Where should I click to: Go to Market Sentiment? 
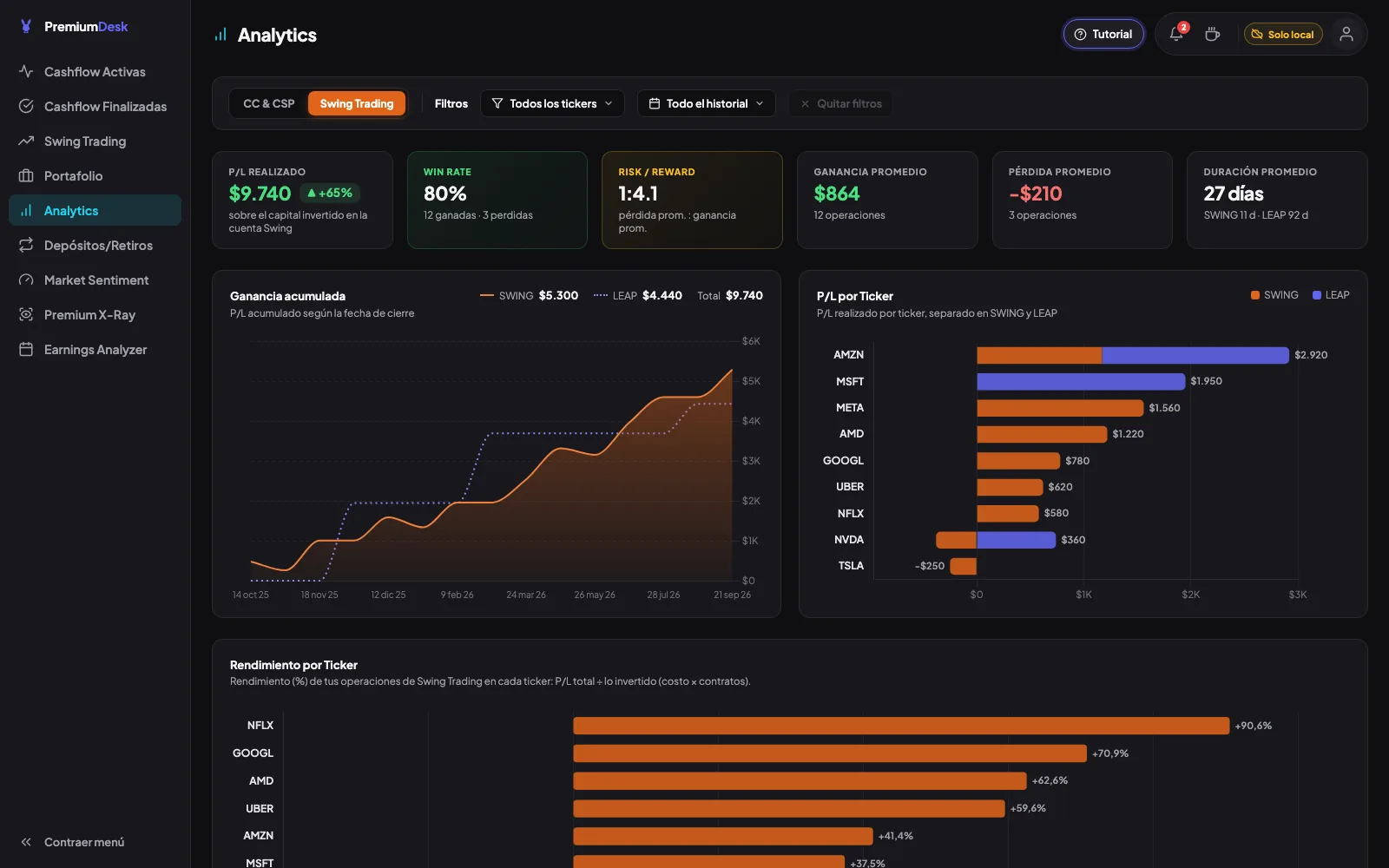(x=95, y=279)
